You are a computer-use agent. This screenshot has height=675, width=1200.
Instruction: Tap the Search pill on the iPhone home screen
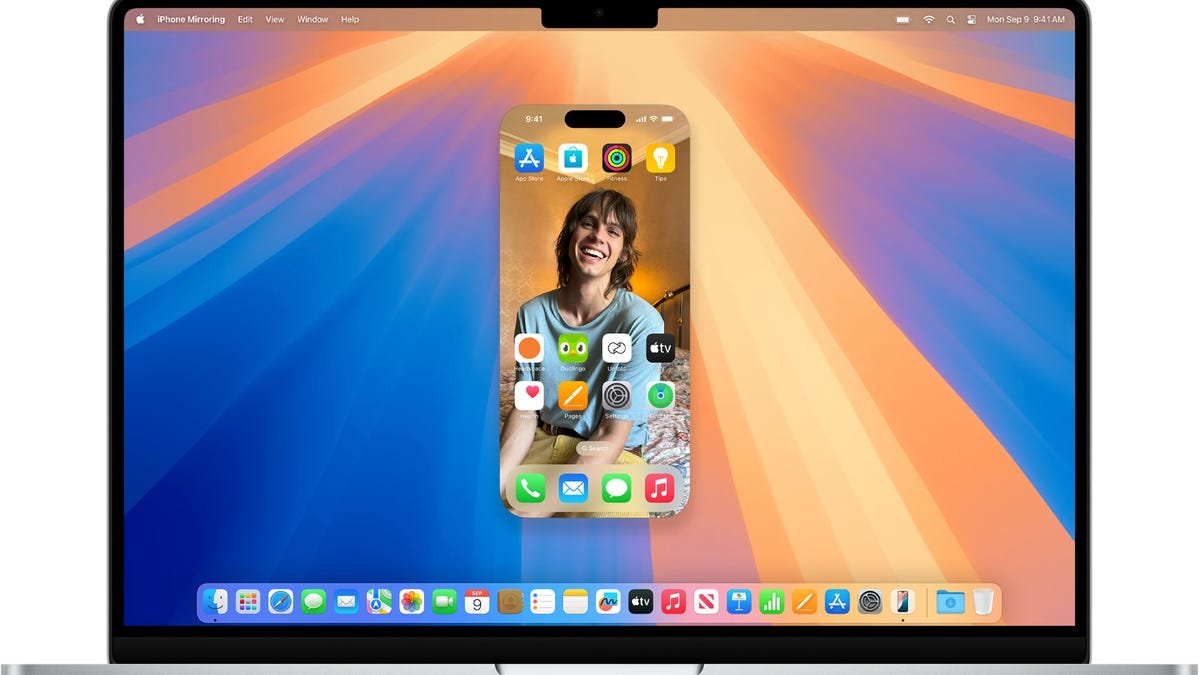[x=595, y=448]
